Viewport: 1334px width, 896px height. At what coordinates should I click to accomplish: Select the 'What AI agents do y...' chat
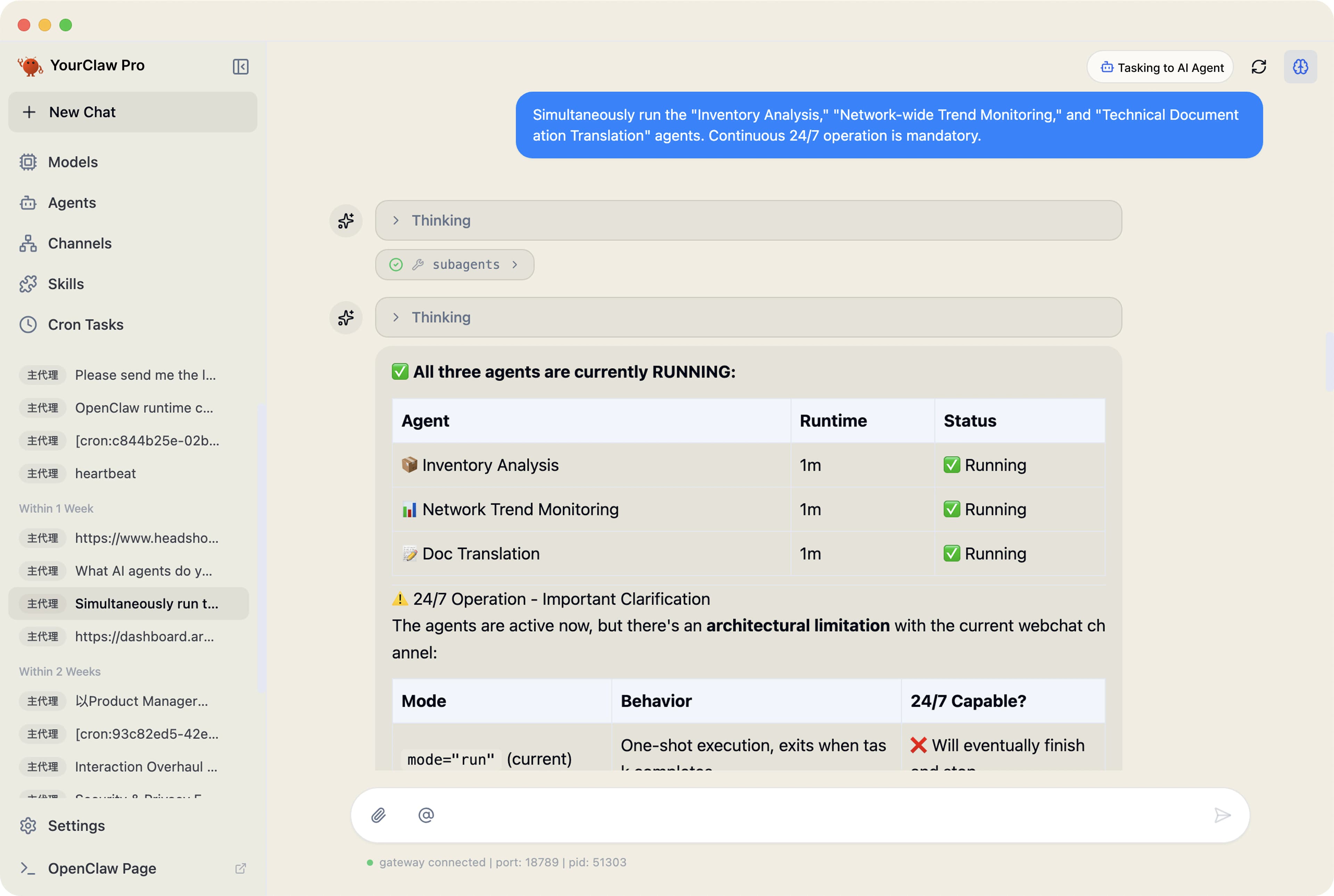pyautogui.click(x=143, y=571)
